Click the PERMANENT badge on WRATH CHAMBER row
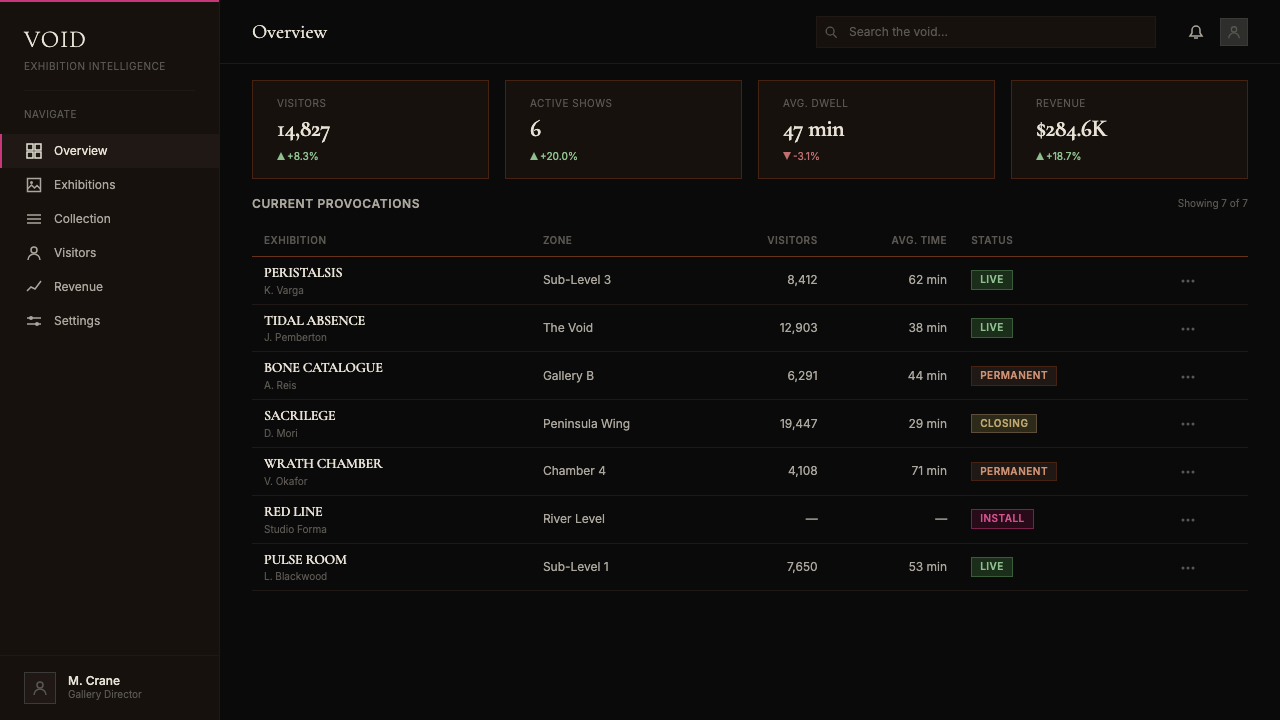Viewport: 1280px width, 720px height. pyautogui.click(x=1014, y=471)
